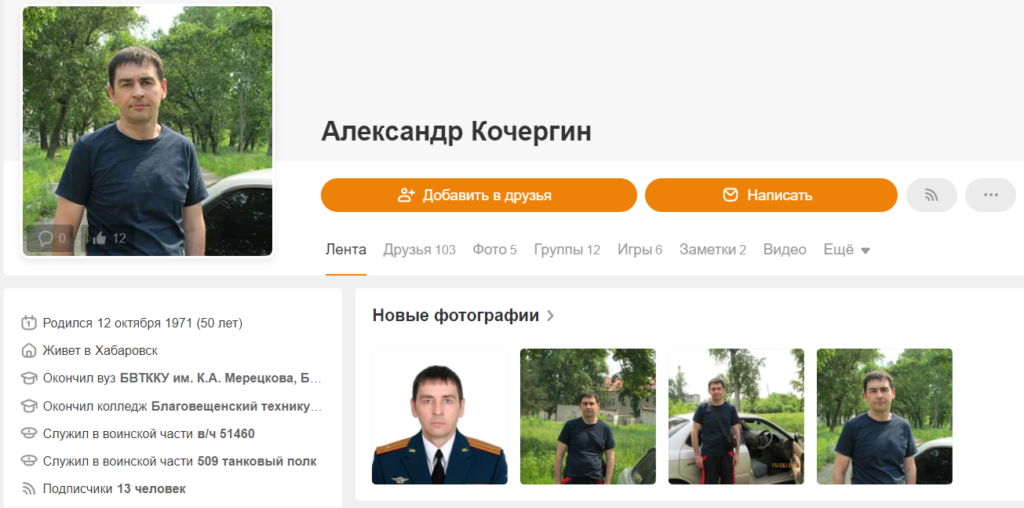The width and height of the screenshot is (1024, 508).
Task: Click military cap icon beside в/ч 51460
Action: pos(29,434)
